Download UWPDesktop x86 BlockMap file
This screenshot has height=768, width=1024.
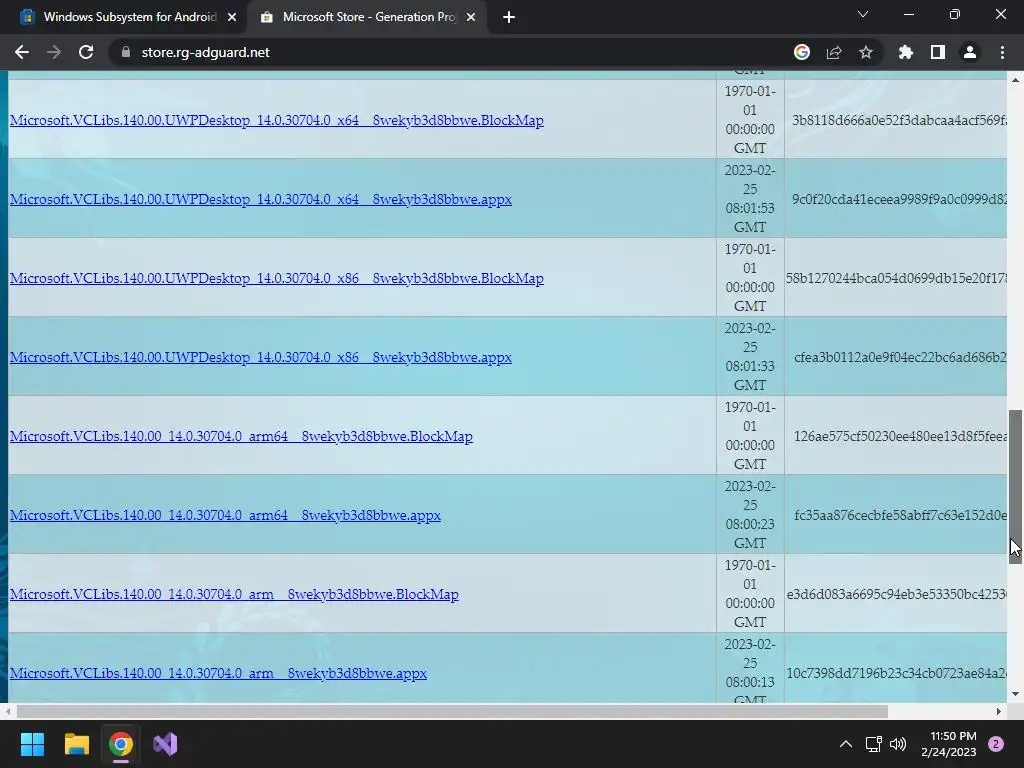[276, 278]
